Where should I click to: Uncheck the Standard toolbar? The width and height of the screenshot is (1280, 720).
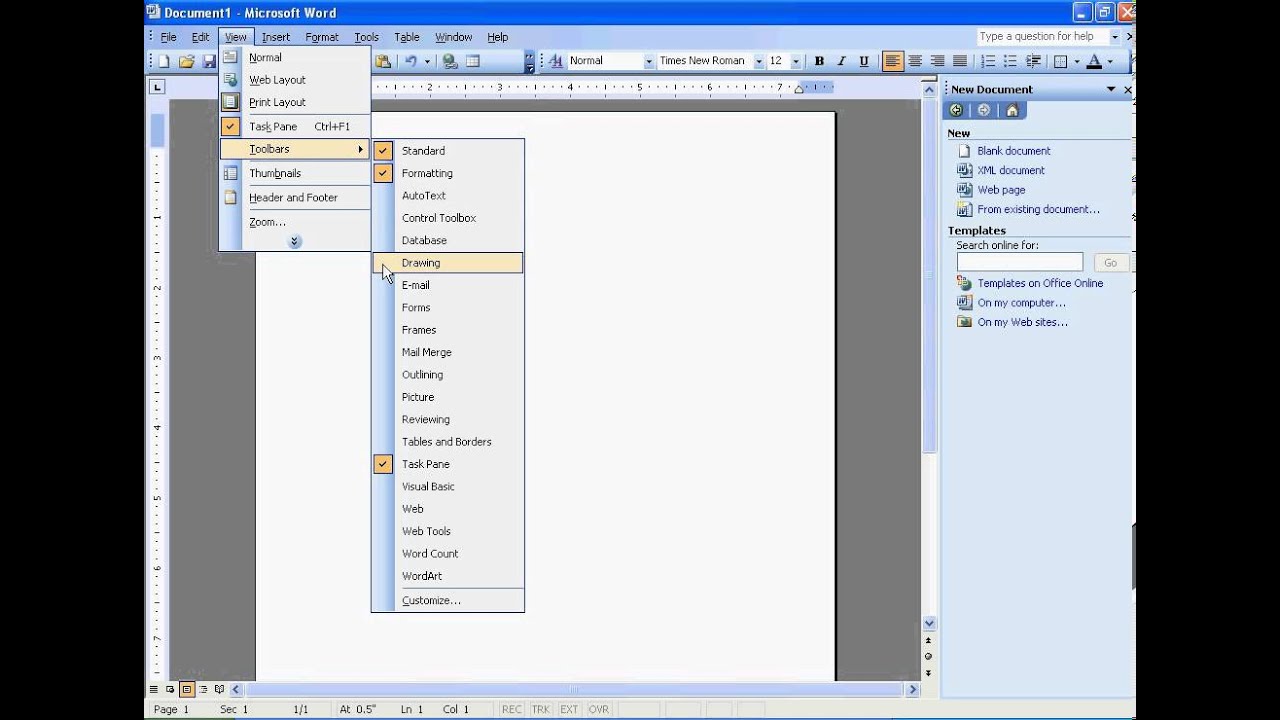[x=448, y=151]
